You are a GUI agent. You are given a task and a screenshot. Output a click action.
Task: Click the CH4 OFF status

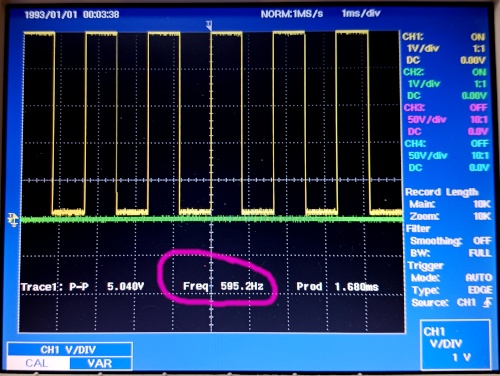479,143
